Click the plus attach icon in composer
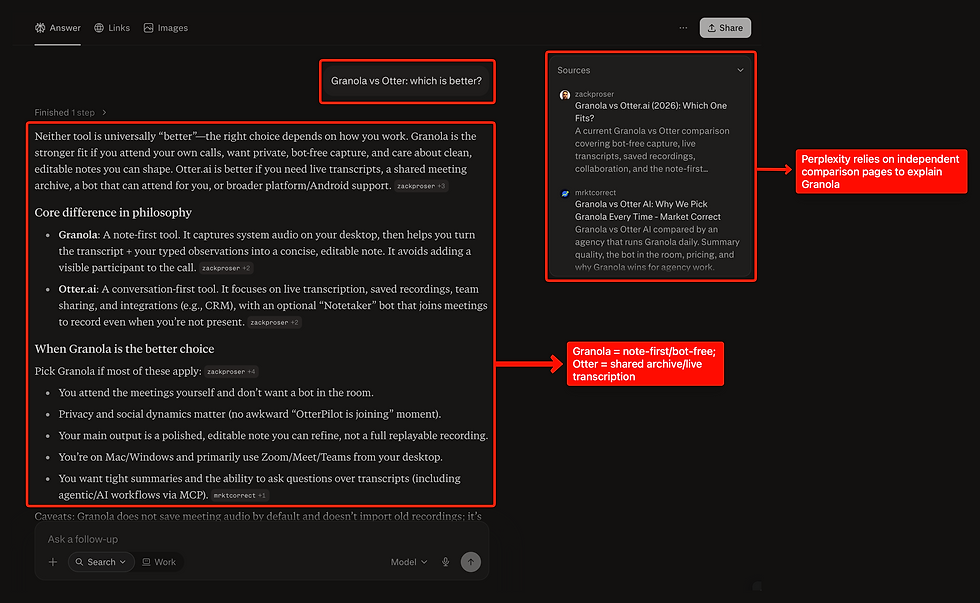This screenshot has width=980, height=603. (53, 562)
